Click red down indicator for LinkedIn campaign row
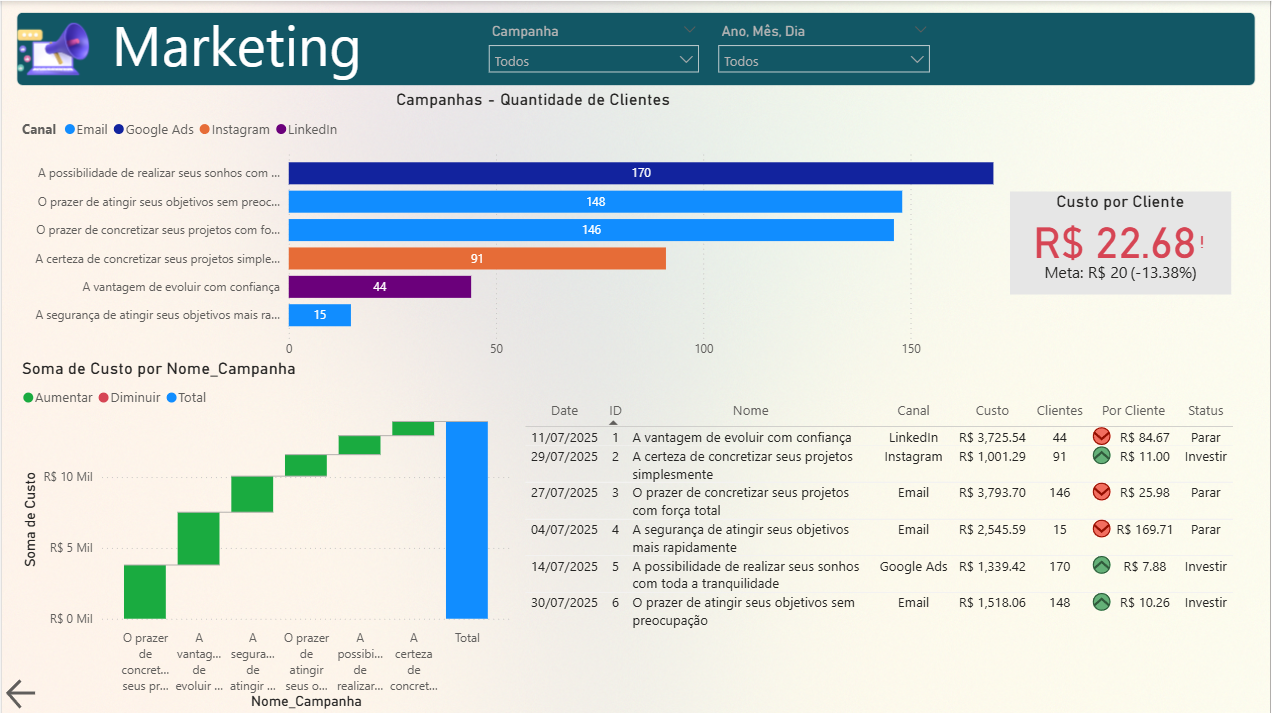This screenshot has height=713, width=1272. coord(1101,437)
